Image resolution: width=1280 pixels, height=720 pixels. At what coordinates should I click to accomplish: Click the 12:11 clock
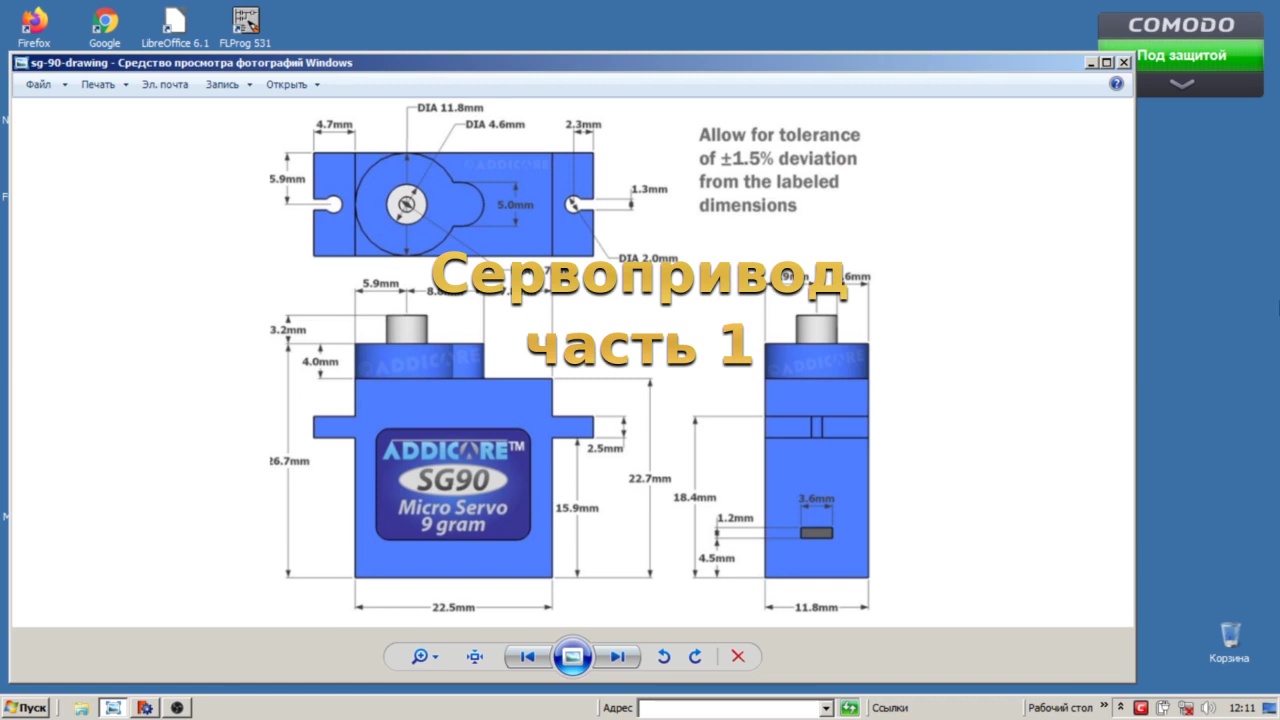point(1241,708)
